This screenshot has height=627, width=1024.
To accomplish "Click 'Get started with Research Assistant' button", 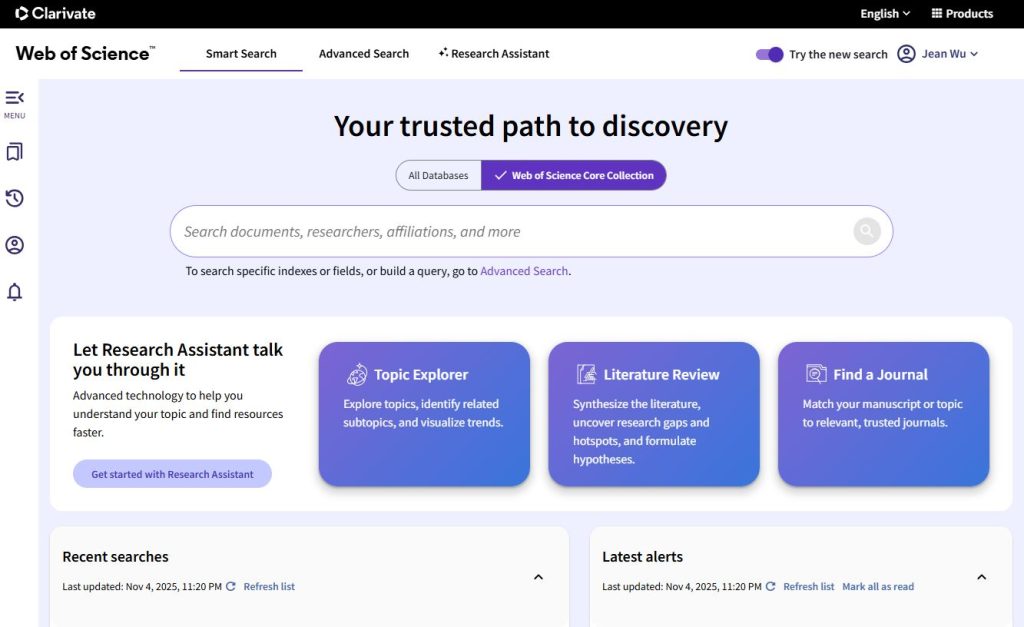I will [172, 474].
